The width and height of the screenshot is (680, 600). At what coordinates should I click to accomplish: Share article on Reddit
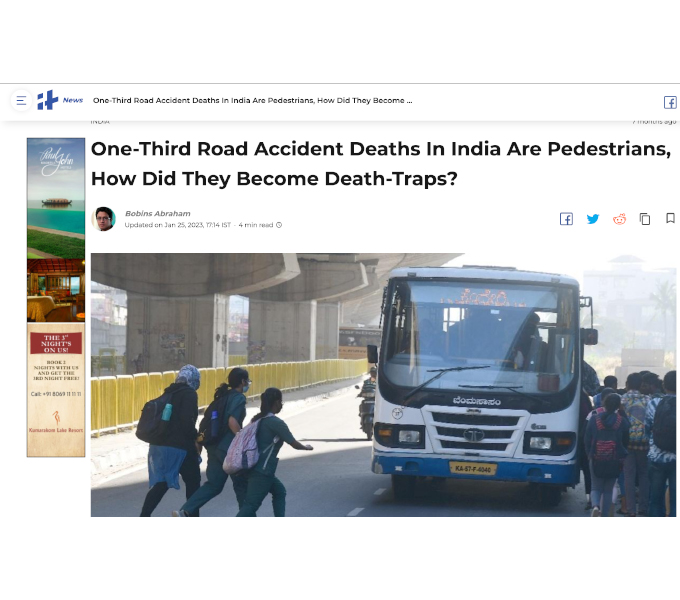point(619,219)
